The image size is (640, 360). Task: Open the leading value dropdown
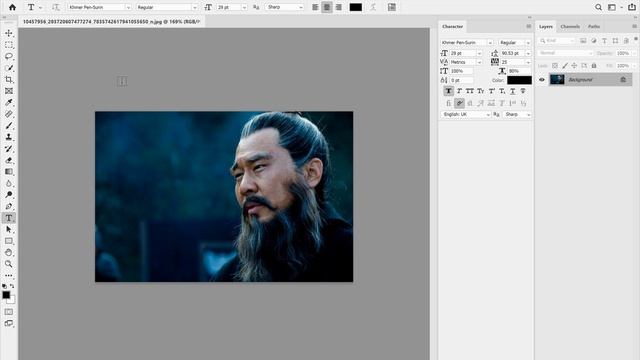(528, 53)
